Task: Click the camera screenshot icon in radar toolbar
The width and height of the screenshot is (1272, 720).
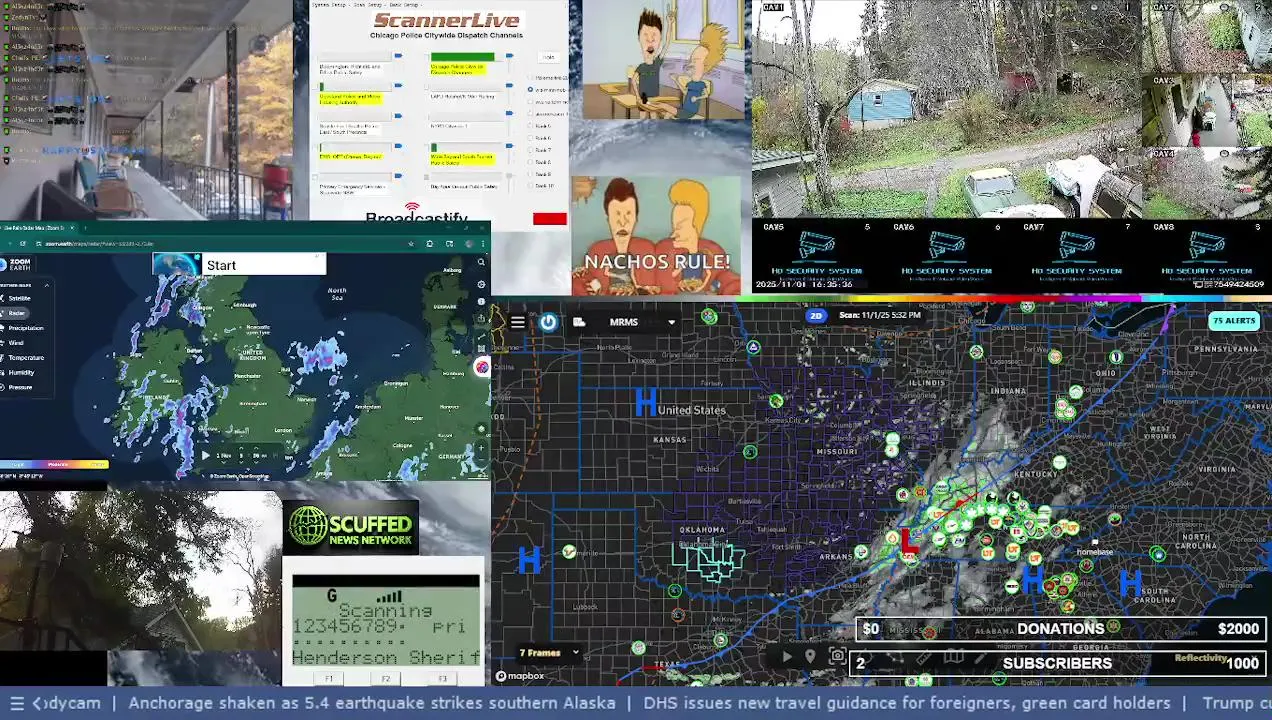Action: pyautogui.click(x=837, y=656)
